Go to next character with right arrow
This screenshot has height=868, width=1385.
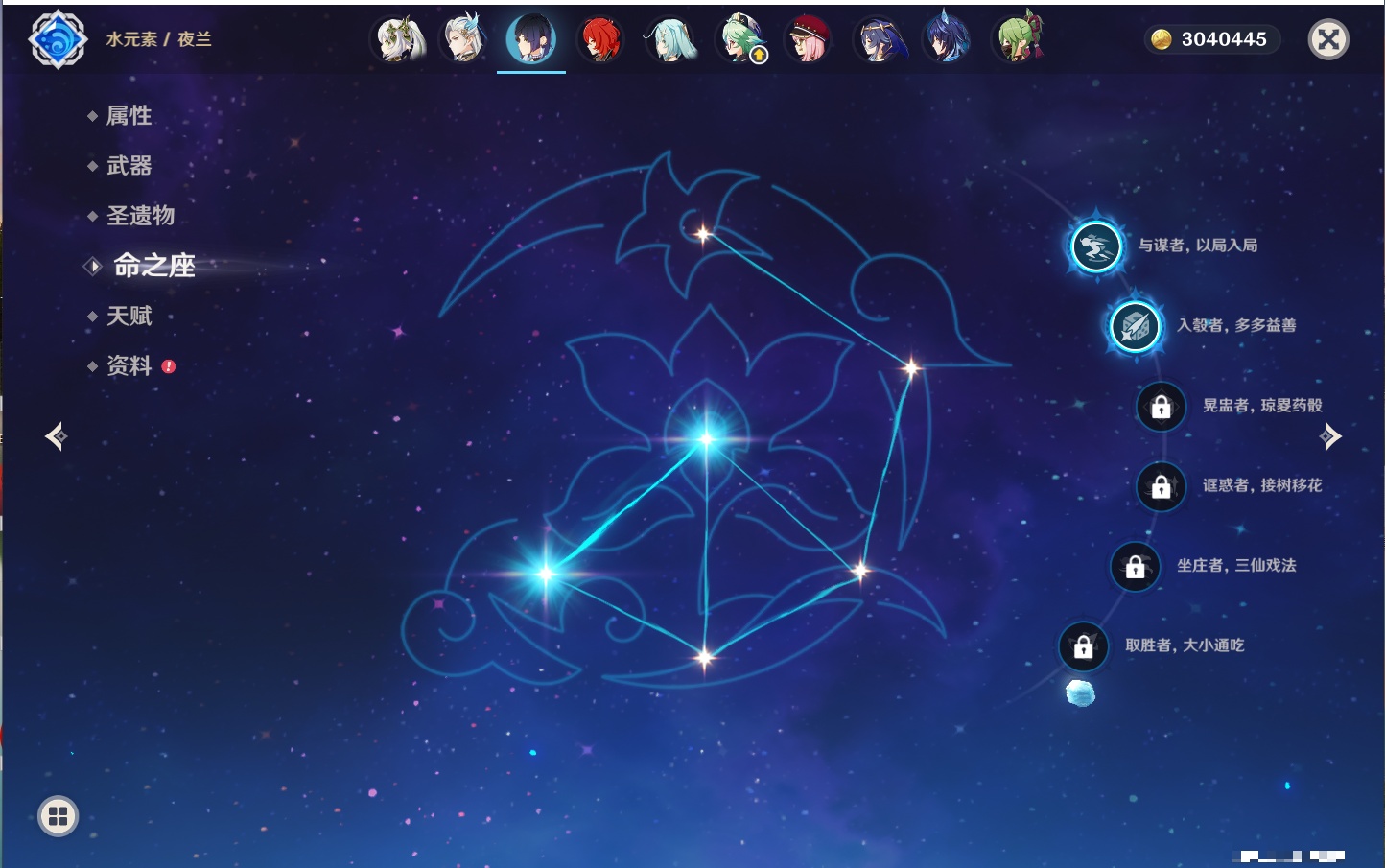tap(1330, 436)
